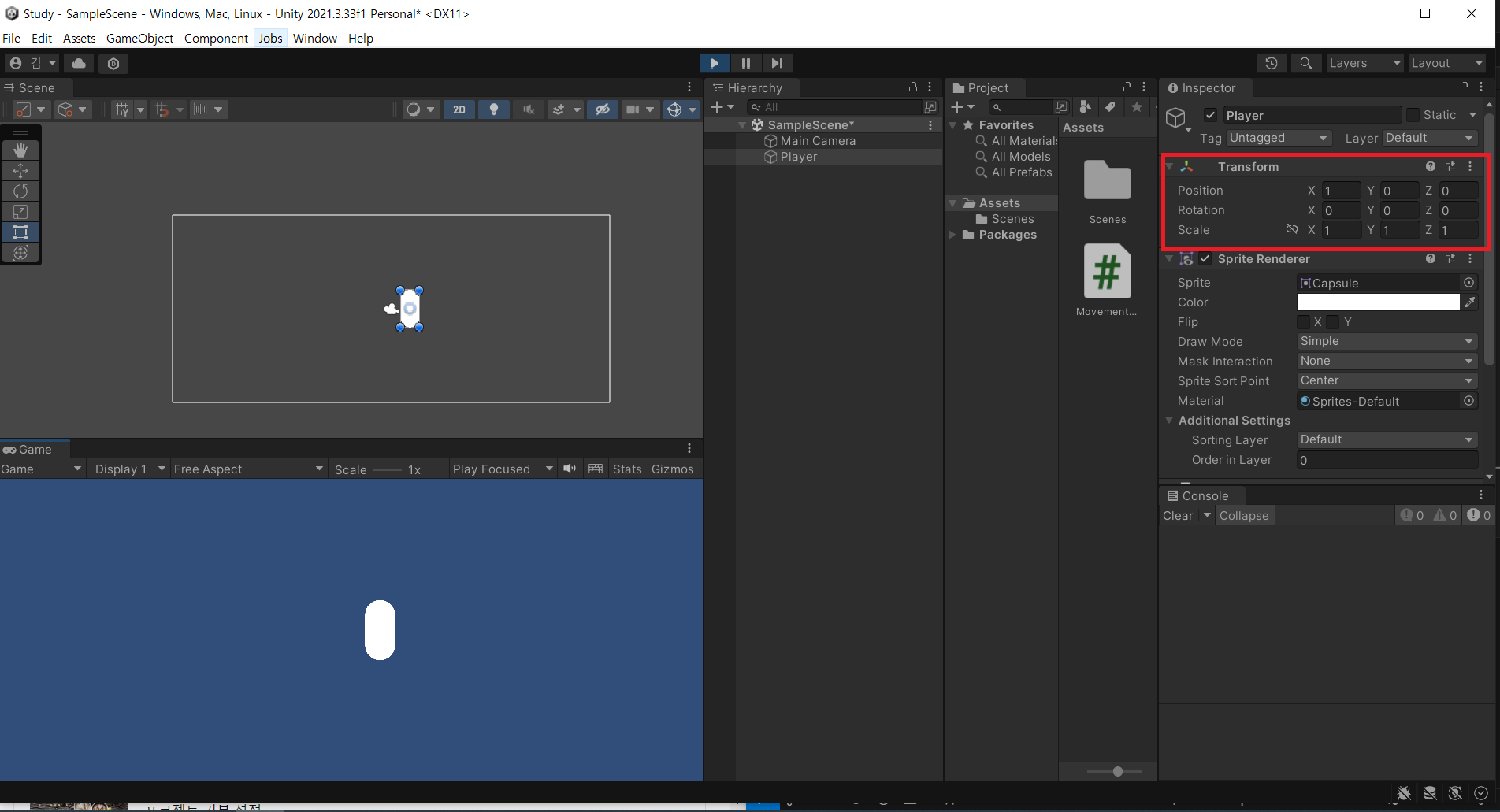The image size is (1500, 812).
Task: Mute audio in Game view
Action: [570, 469]
